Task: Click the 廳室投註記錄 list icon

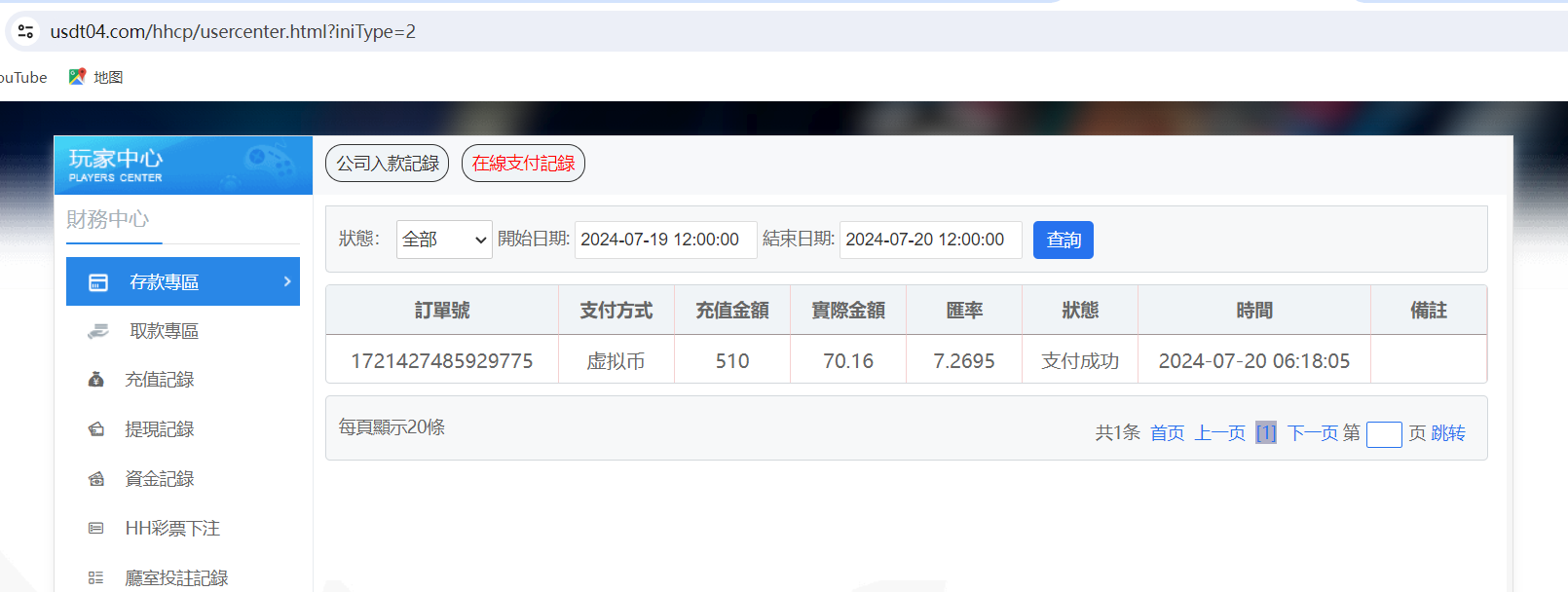Action: [x=95, y=578]
